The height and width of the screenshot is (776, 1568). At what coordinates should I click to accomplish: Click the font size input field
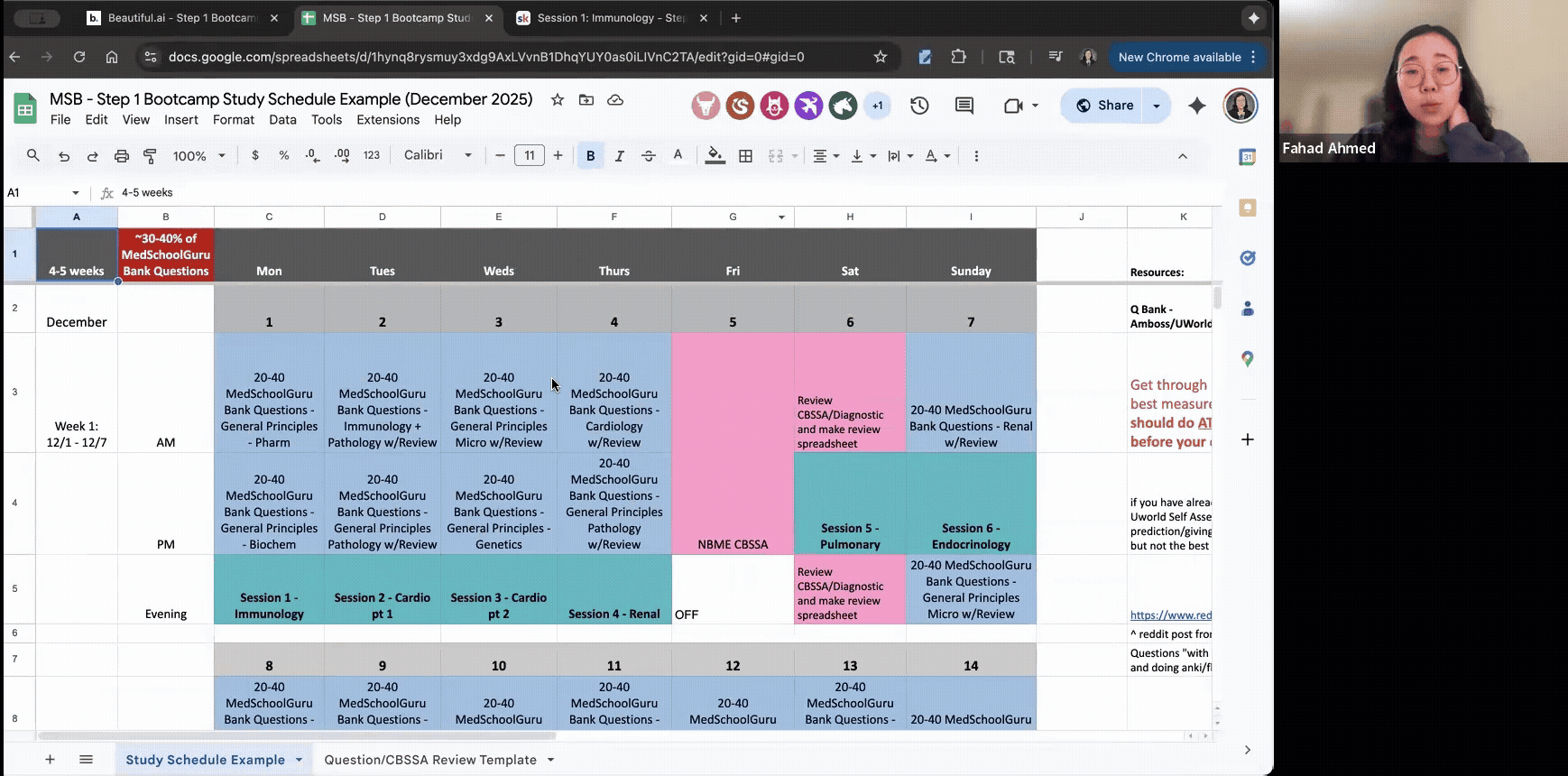[530, 155]
